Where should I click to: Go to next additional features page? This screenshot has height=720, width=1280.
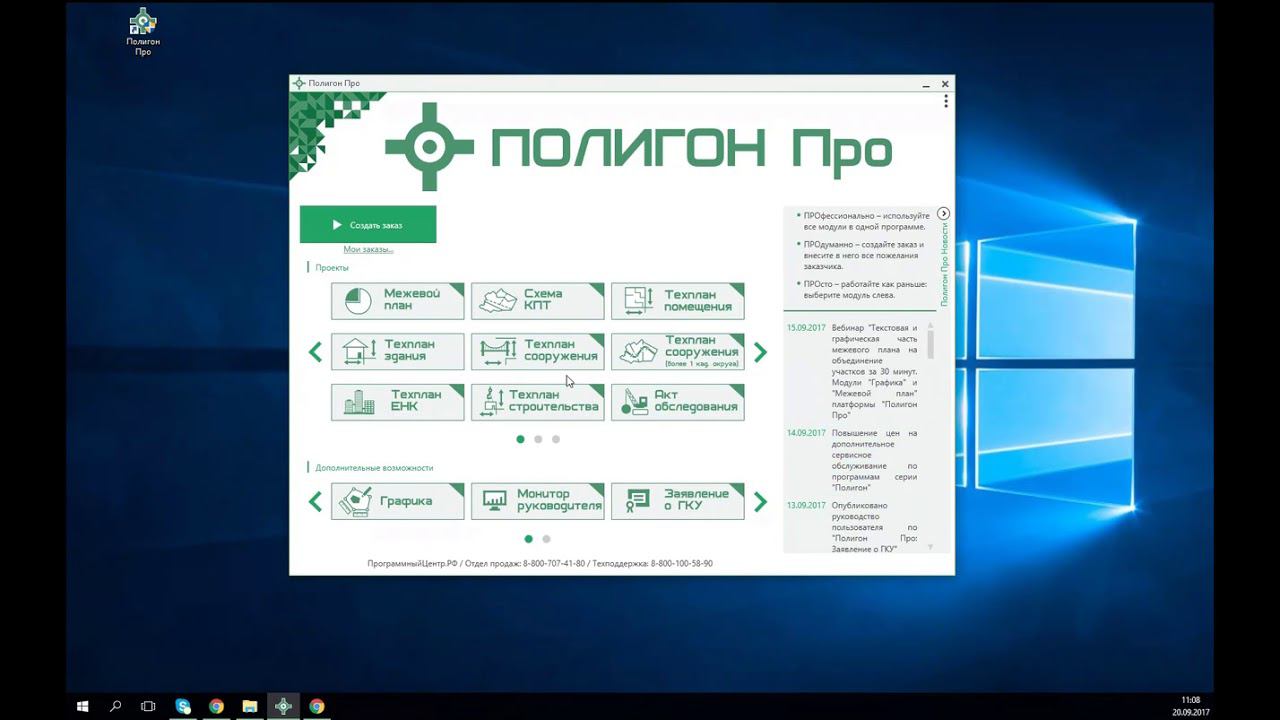[760, 501]
